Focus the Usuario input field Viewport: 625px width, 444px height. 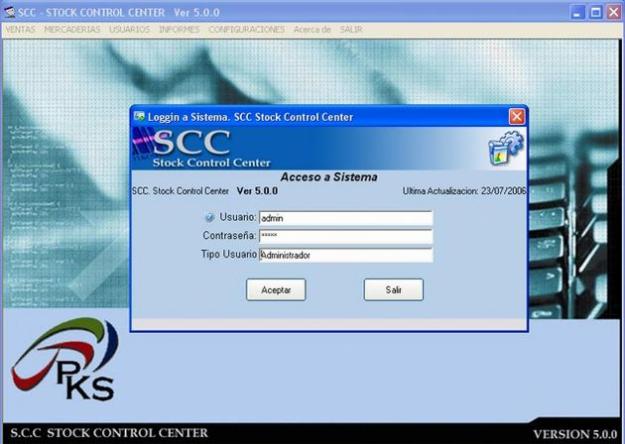click(x=346, y=218)
